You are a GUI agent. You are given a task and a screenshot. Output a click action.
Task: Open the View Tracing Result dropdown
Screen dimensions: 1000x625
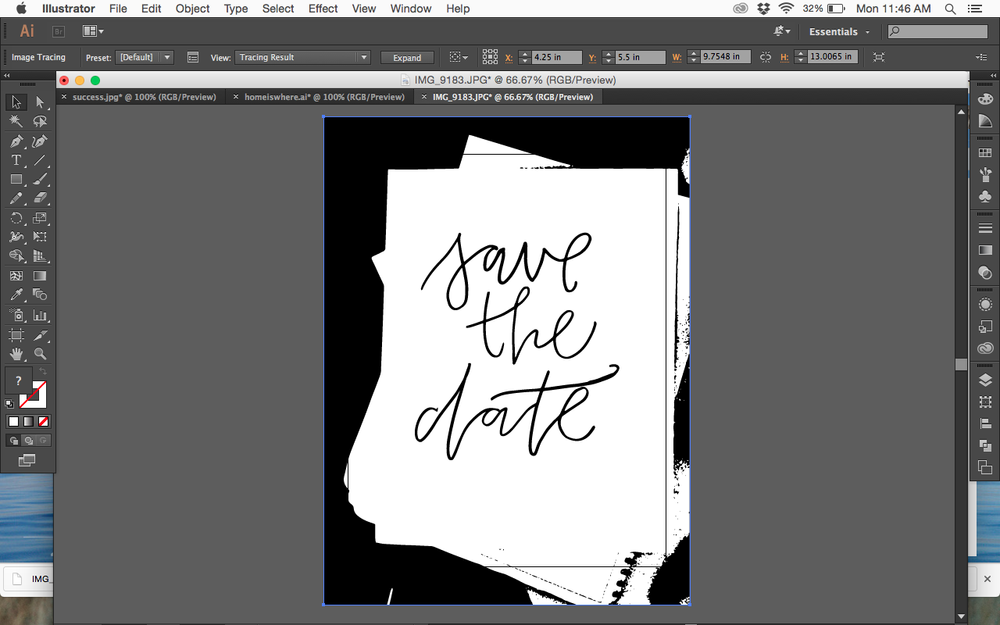tap(302, 57)
